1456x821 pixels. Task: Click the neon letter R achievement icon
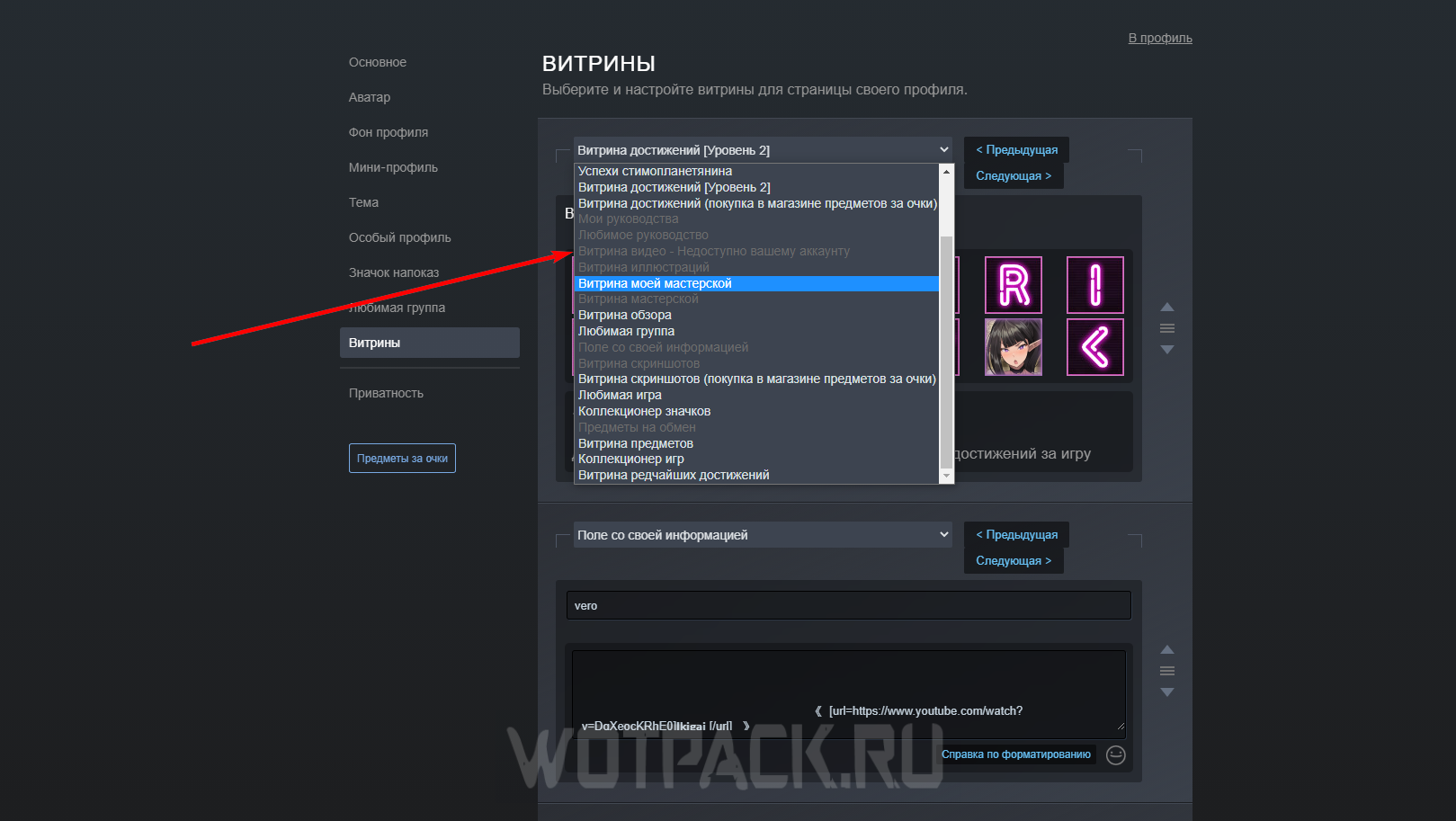tap(1014, 285)
